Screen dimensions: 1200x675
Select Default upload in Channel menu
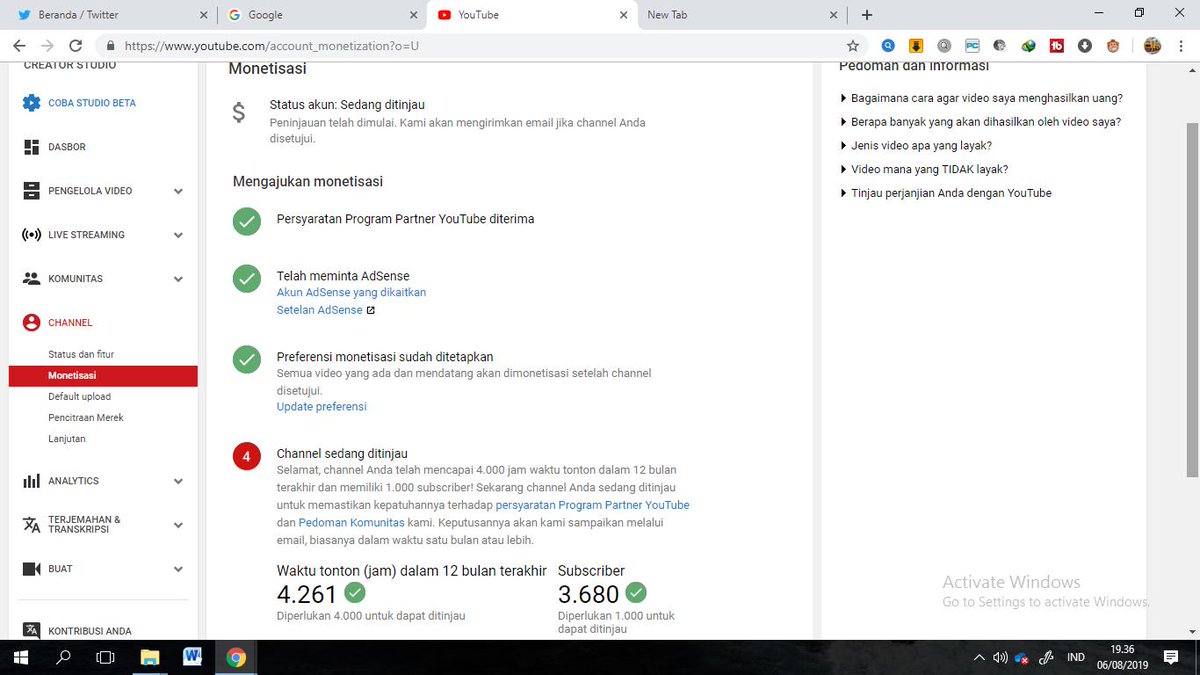(80, 397)
